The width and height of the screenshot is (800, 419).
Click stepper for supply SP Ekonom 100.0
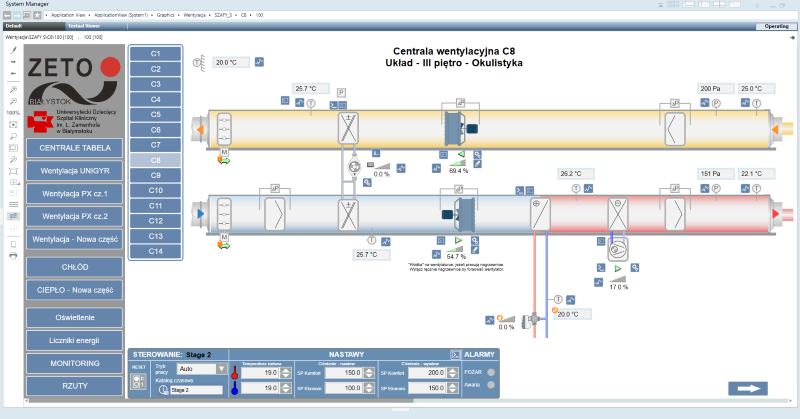(x=369, y=388)
